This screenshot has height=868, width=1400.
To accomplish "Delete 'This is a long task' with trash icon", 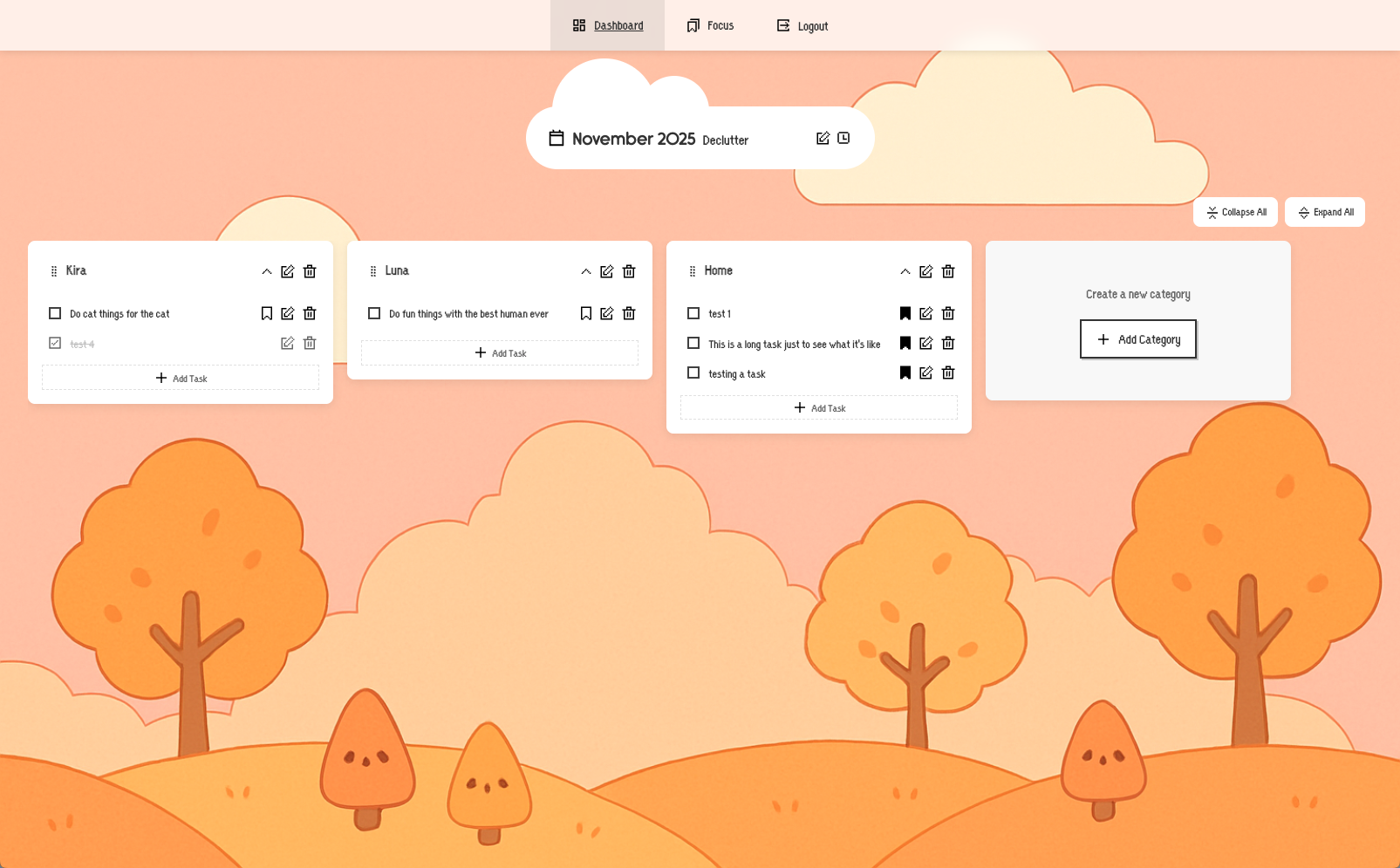I will (948, 343).
